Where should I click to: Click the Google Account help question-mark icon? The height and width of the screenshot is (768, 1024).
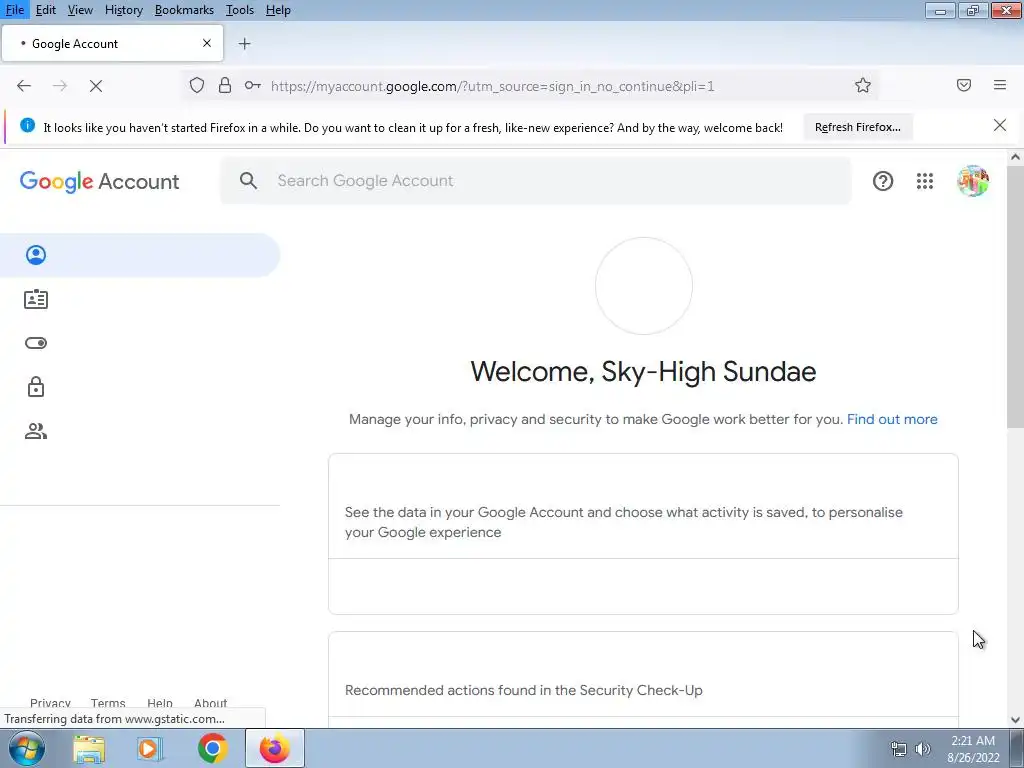[883, 181]
